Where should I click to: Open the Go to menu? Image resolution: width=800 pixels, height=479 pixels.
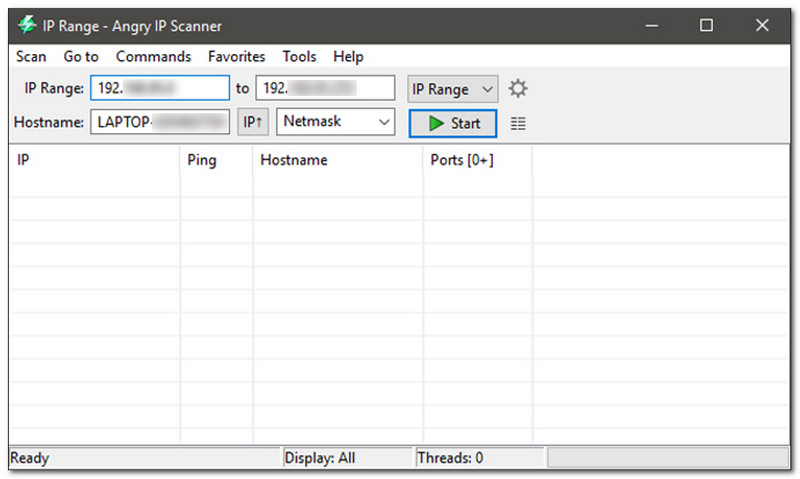(x=81, y=56)
